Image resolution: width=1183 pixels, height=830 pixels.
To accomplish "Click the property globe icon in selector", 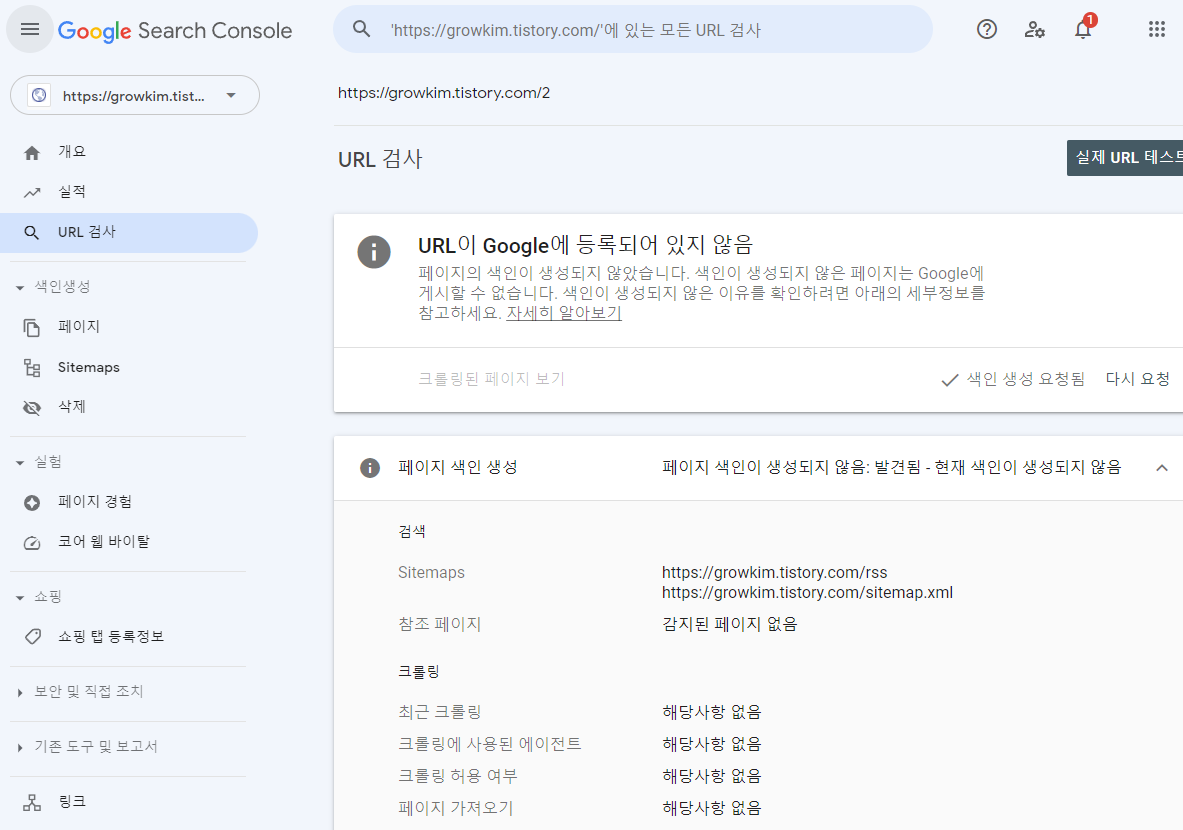I will (38, 95).
